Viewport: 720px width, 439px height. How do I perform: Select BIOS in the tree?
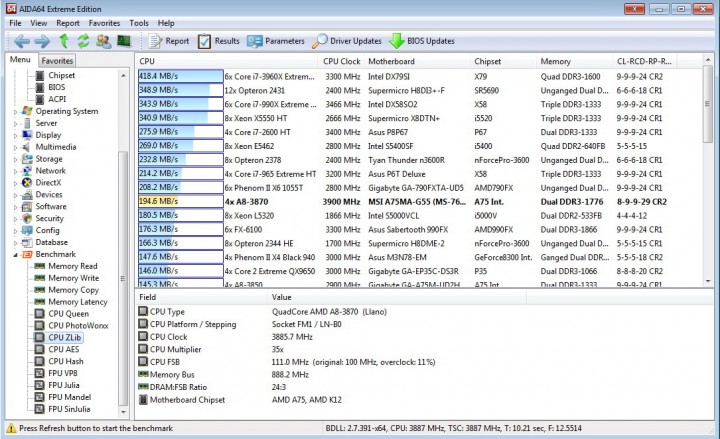(56, 87)
